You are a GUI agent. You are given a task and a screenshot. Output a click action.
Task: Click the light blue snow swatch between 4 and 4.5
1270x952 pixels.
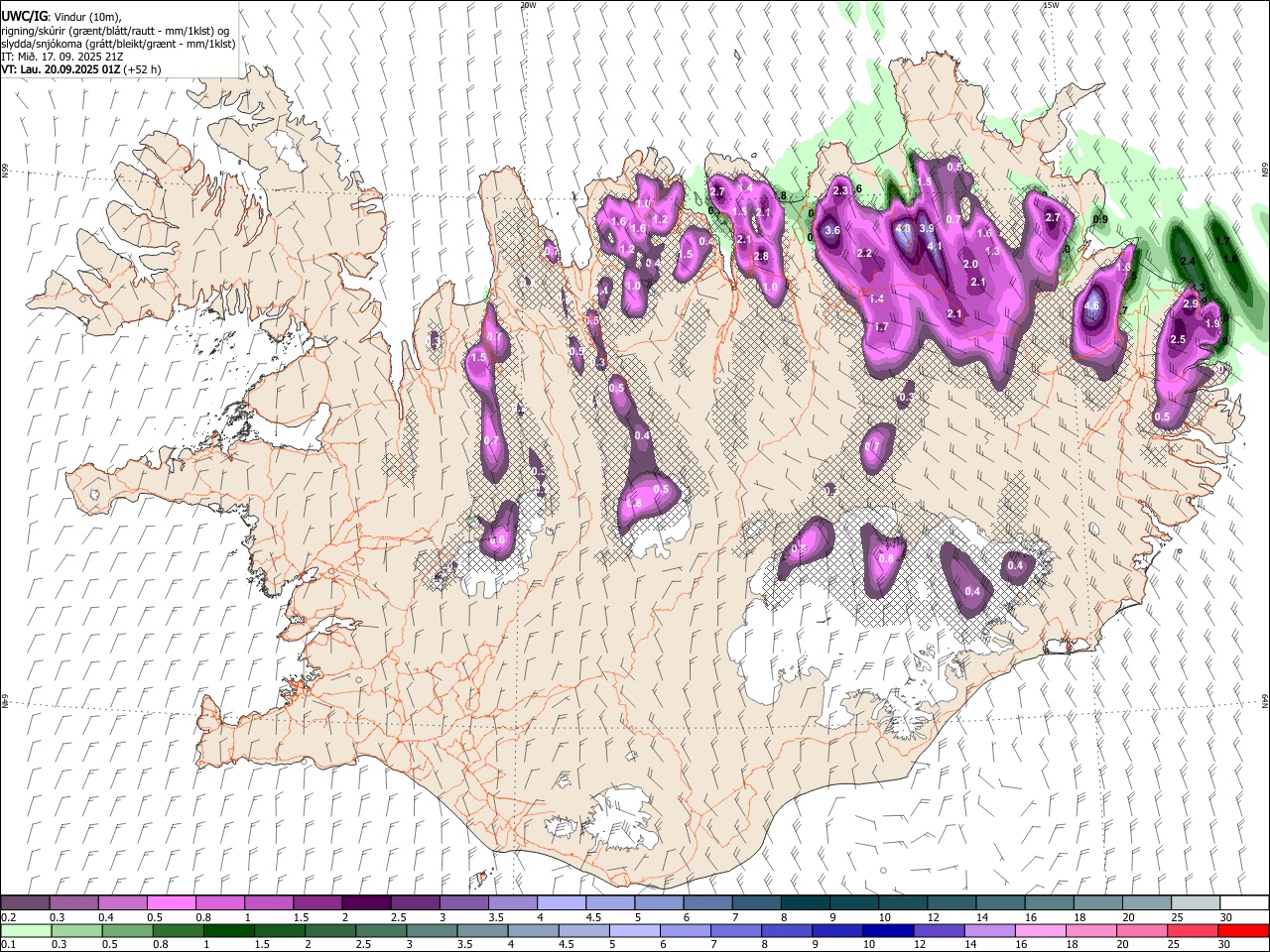click(x=562, y=903)
